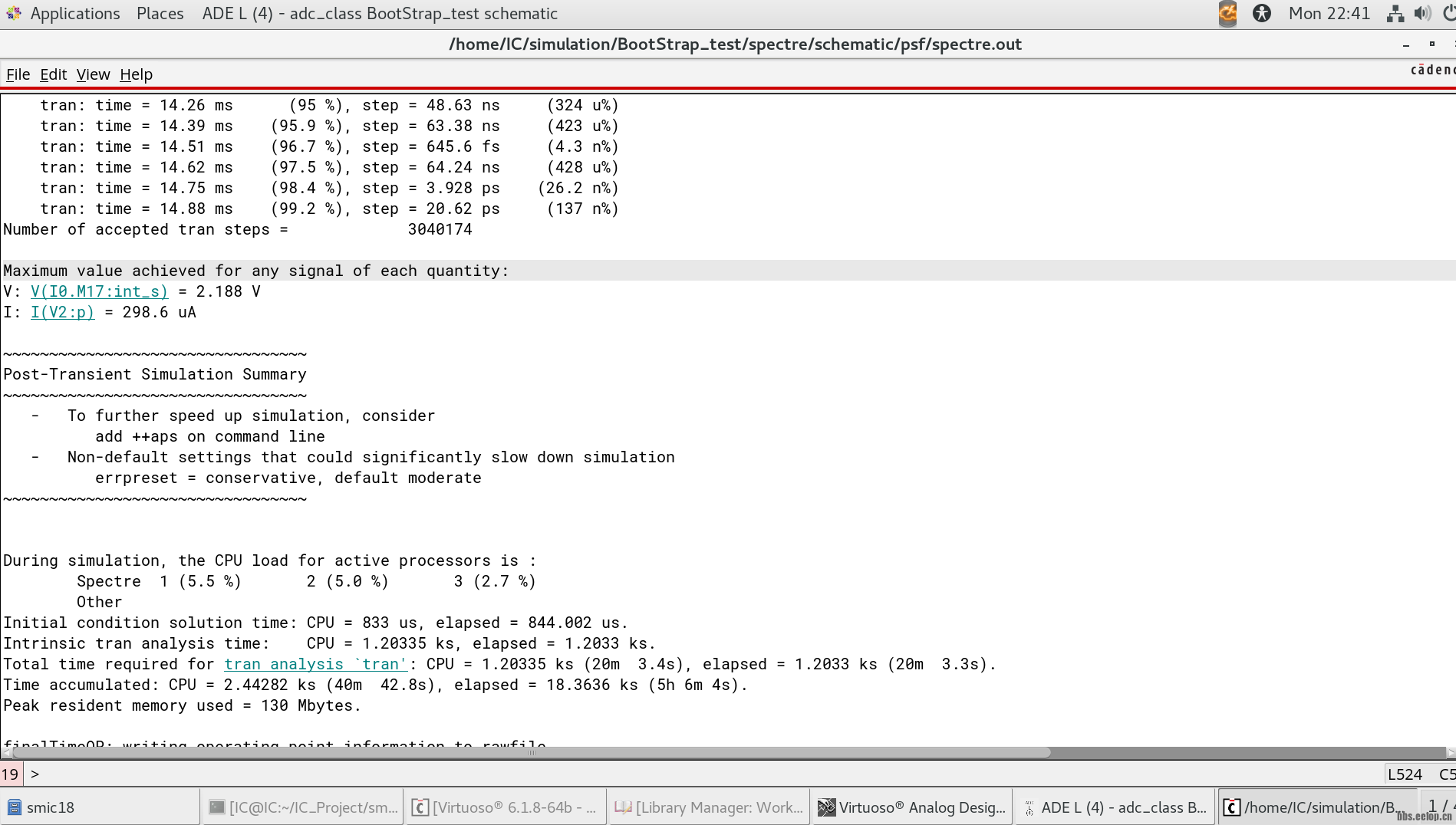The image size is (1456, 825).
Task: Click the volume speaker icon
Action: pos(1422,13)
